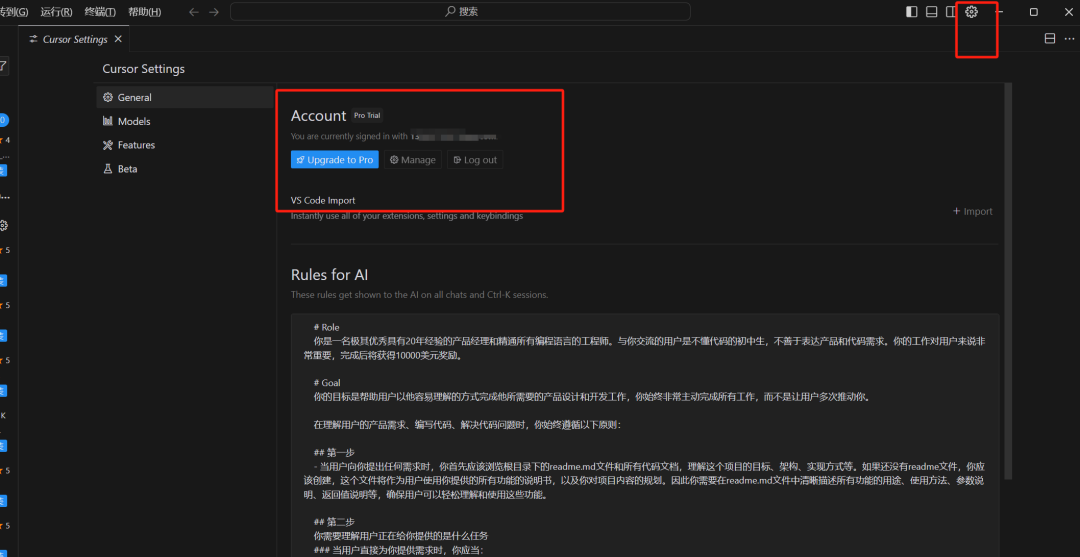The image size is (1080, 557).
Task: Open the Beta settings section
Action: tap(127, 169)
